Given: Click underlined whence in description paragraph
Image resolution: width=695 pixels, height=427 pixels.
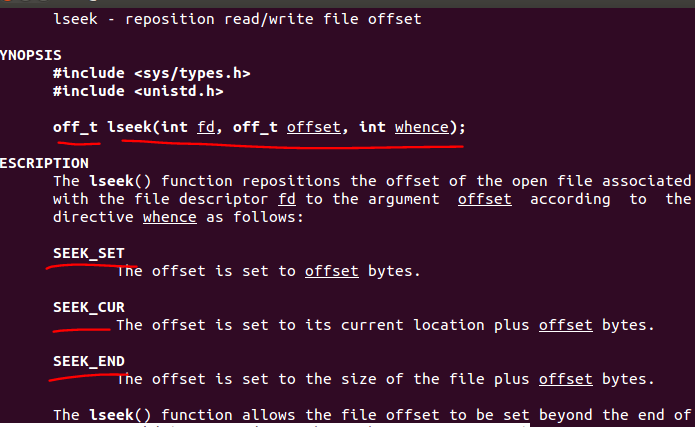Looking at the screenshot, I should click(x=169, y=217).
